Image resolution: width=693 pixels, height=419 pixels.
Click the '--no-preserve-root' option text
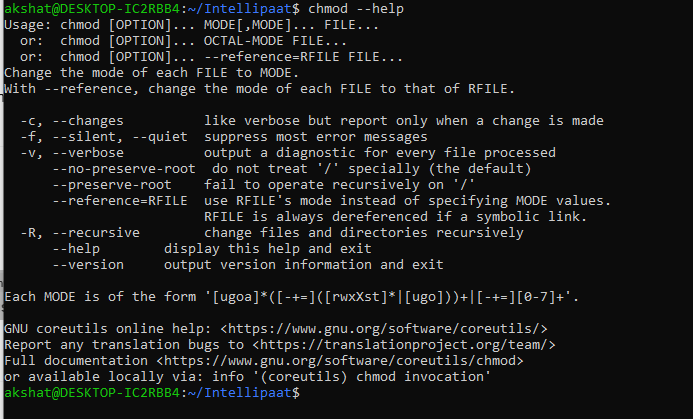124,169
